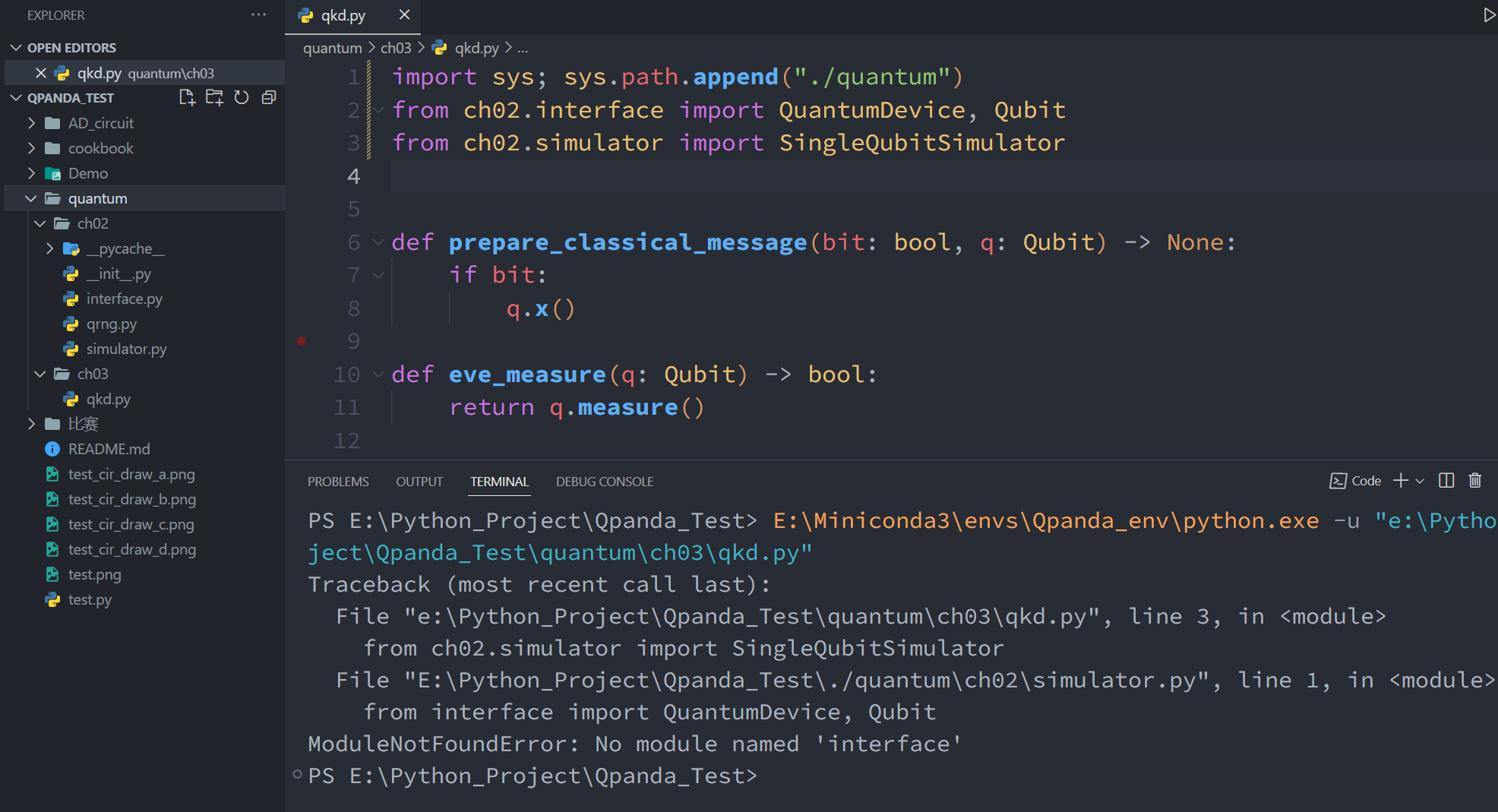Expand the Demo folder
The height and width of the screenshot is (812, 1498).
pyautogui.click(x=32, y=173)
